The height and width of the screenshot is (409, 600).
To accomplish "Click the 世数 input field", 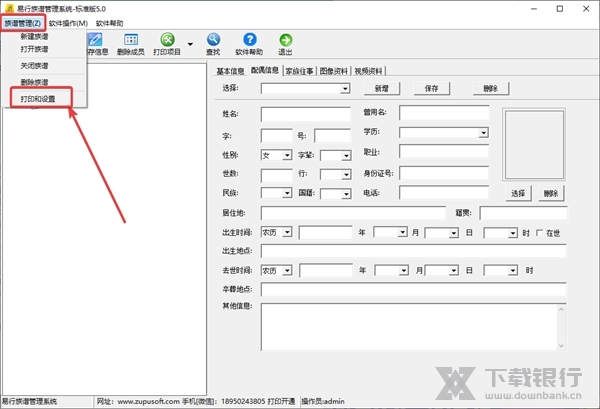I will coord(277,175).
